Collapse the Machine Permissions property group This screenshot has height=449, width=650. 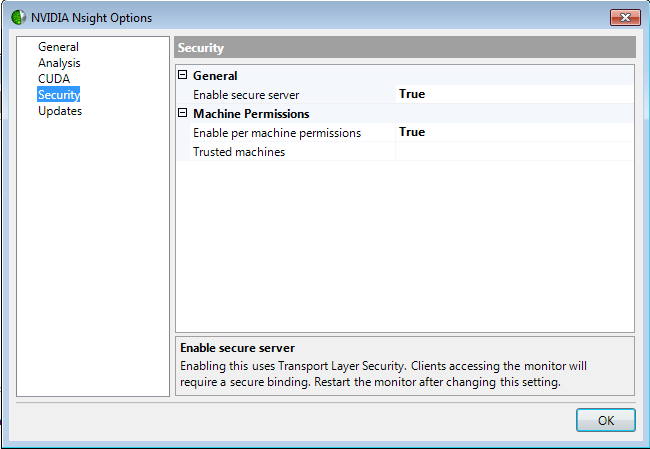182,113
